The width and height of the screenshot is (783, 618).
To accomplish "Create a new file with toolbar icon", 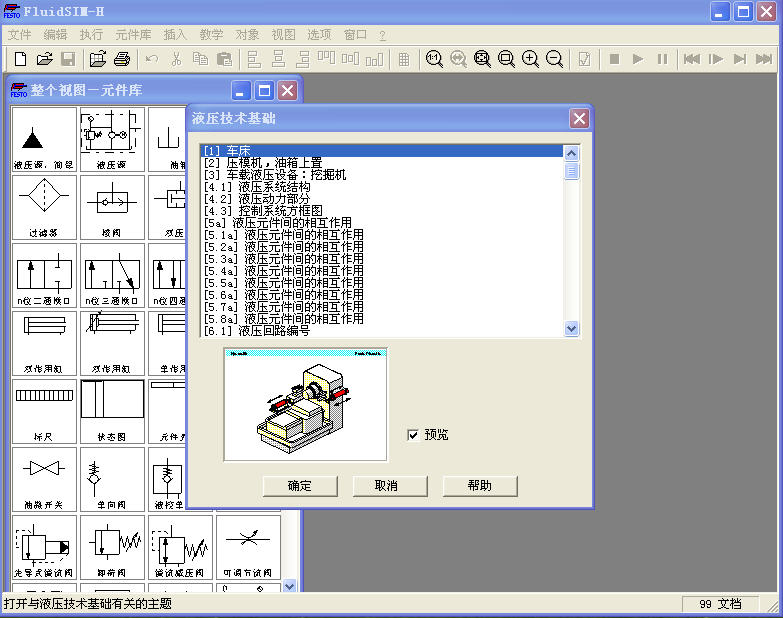I will point(20,59).
